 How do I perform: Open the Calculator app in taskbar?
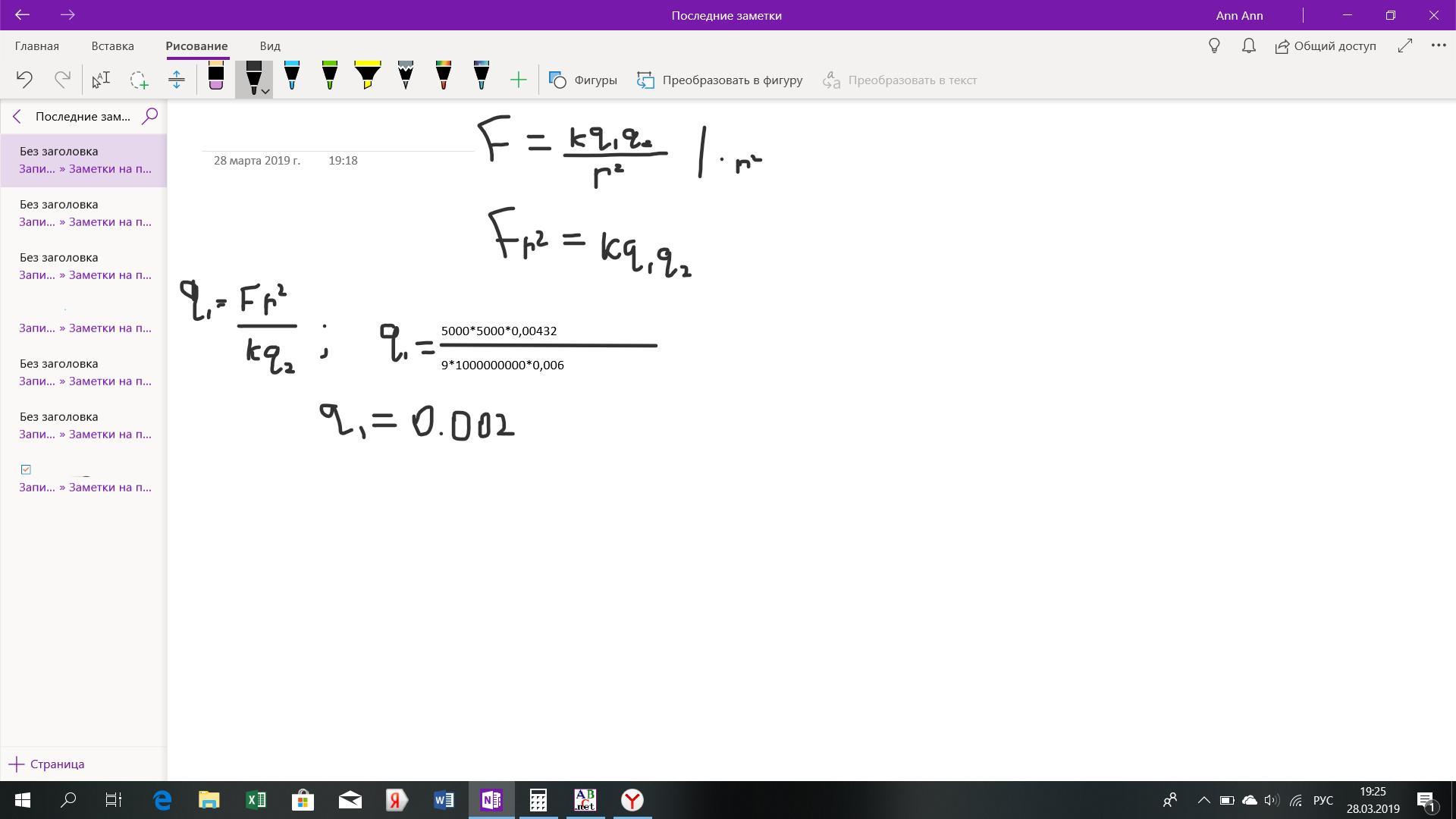[538, 800]
